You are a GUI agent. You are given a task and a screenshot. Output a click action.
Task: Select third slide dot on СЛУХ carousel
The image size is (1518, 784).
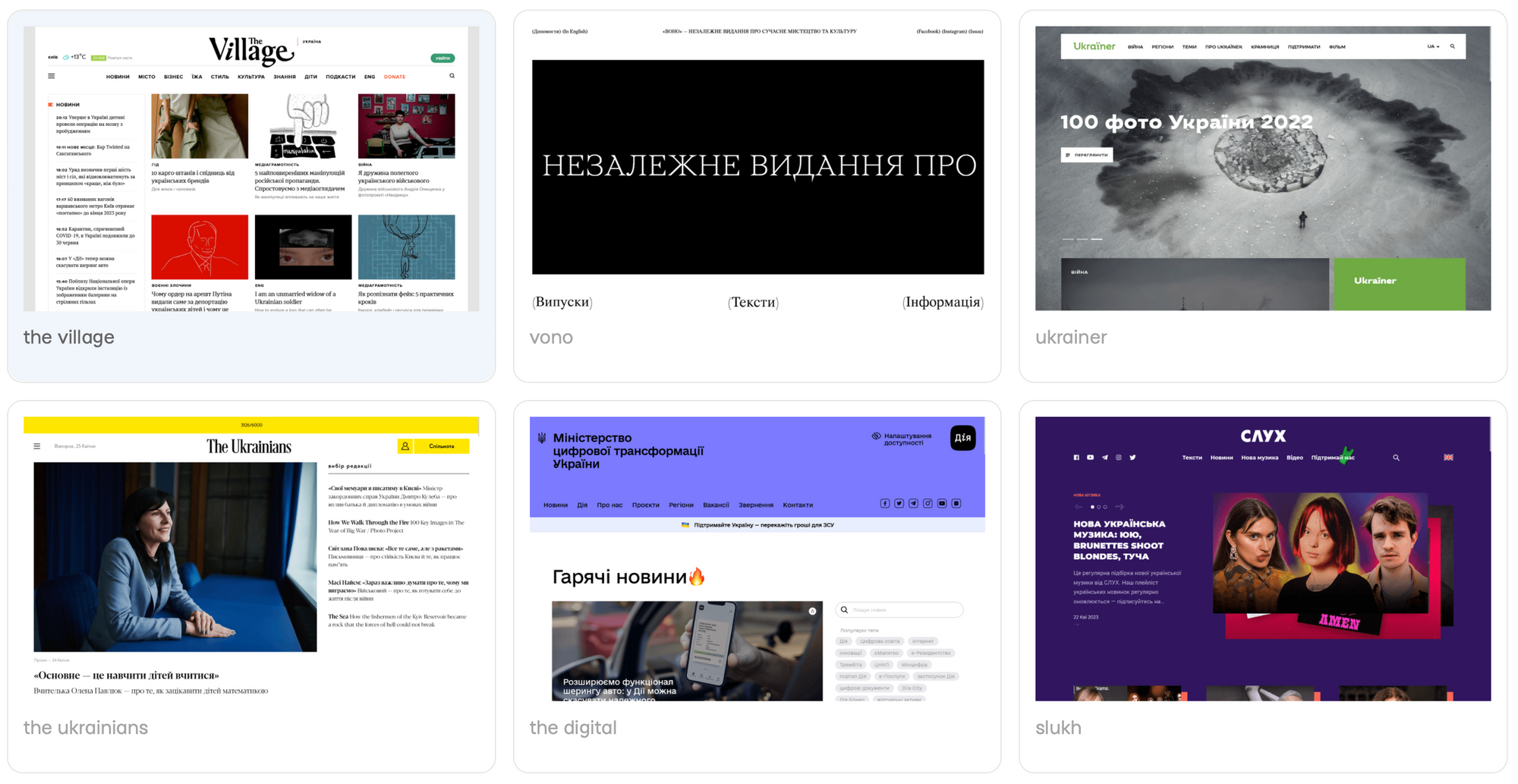1105,506
